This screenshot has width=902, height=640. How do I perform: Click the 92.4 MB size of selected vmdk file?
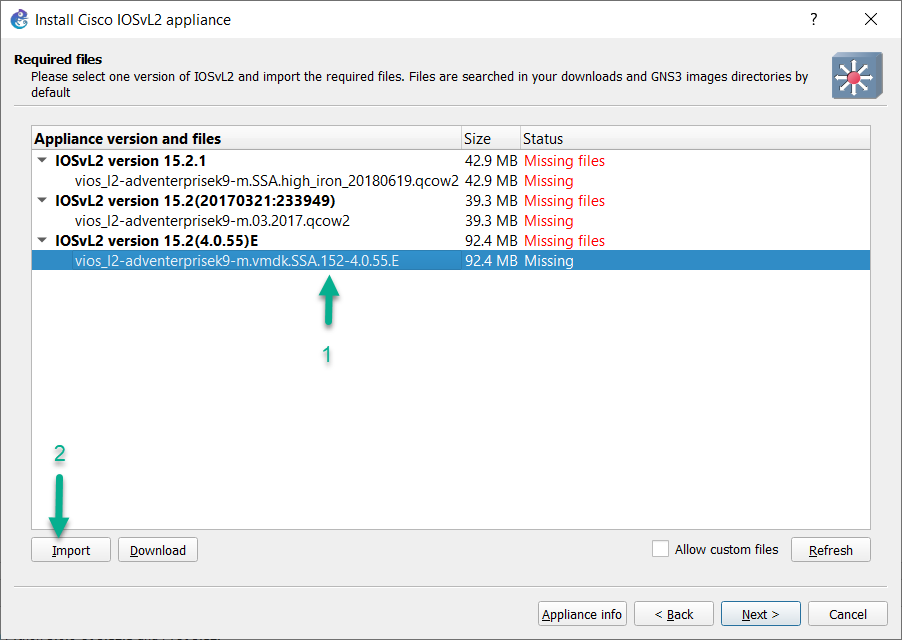pos(491,260)
